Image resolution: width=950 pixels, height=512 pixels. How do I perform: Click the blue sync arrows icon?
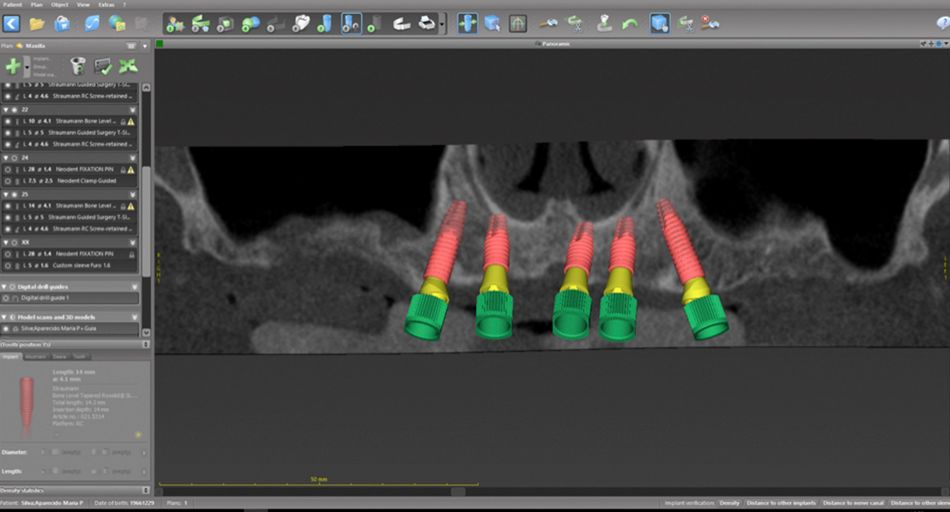91,24
